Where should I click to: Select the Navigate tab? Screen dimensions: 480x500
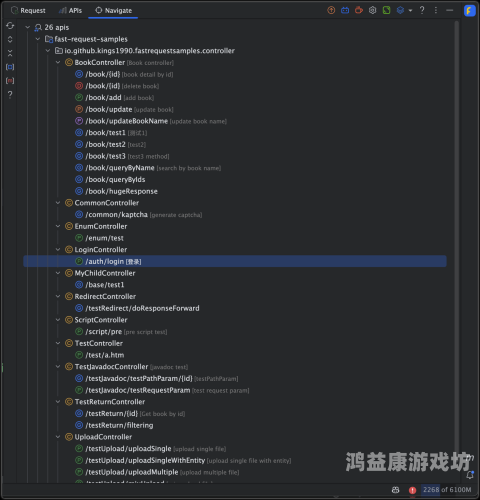click(113, 10)
